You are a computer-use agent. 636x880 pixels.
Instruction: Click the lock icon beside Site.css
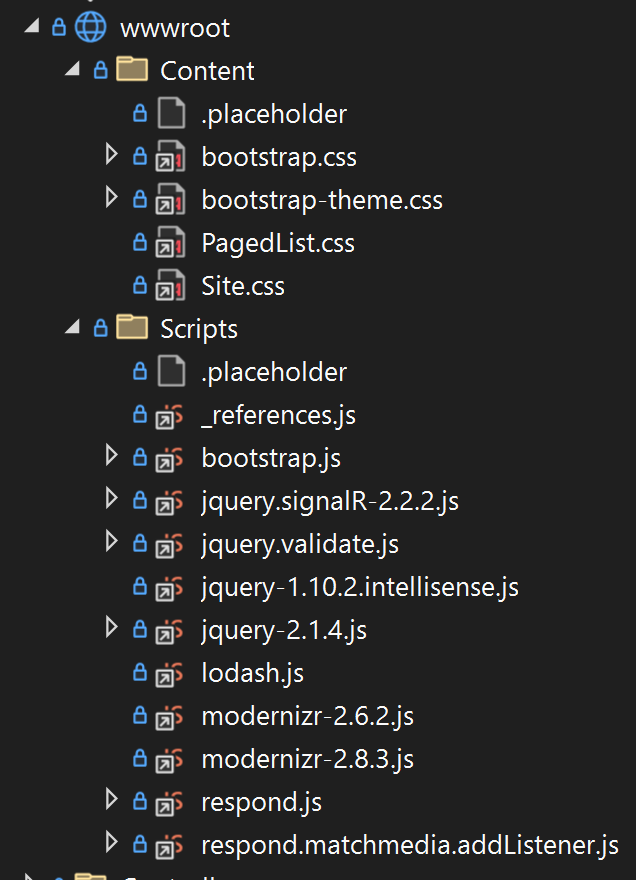point(140,285)
